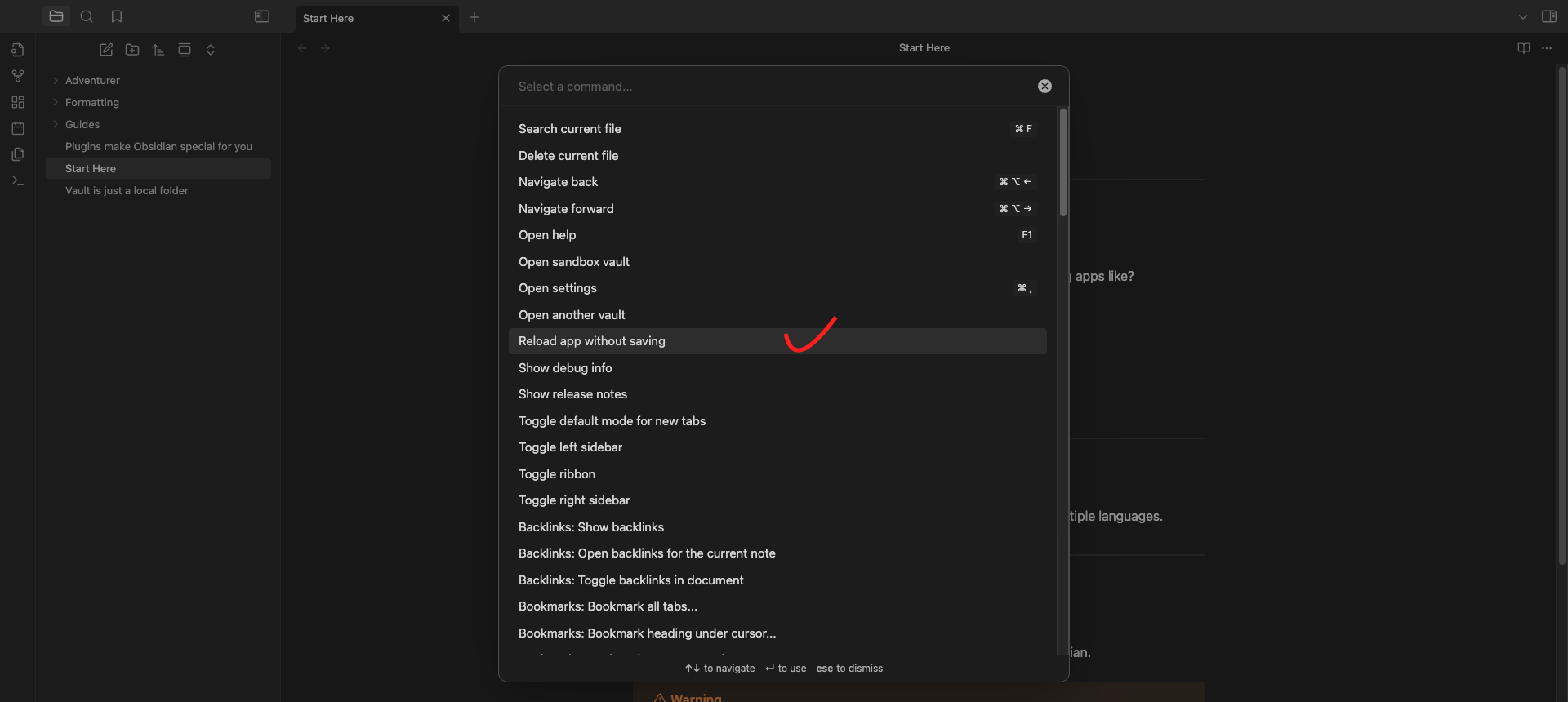Open graph view from the ribbon
The image size is (1568, 702).
point(18,76)
